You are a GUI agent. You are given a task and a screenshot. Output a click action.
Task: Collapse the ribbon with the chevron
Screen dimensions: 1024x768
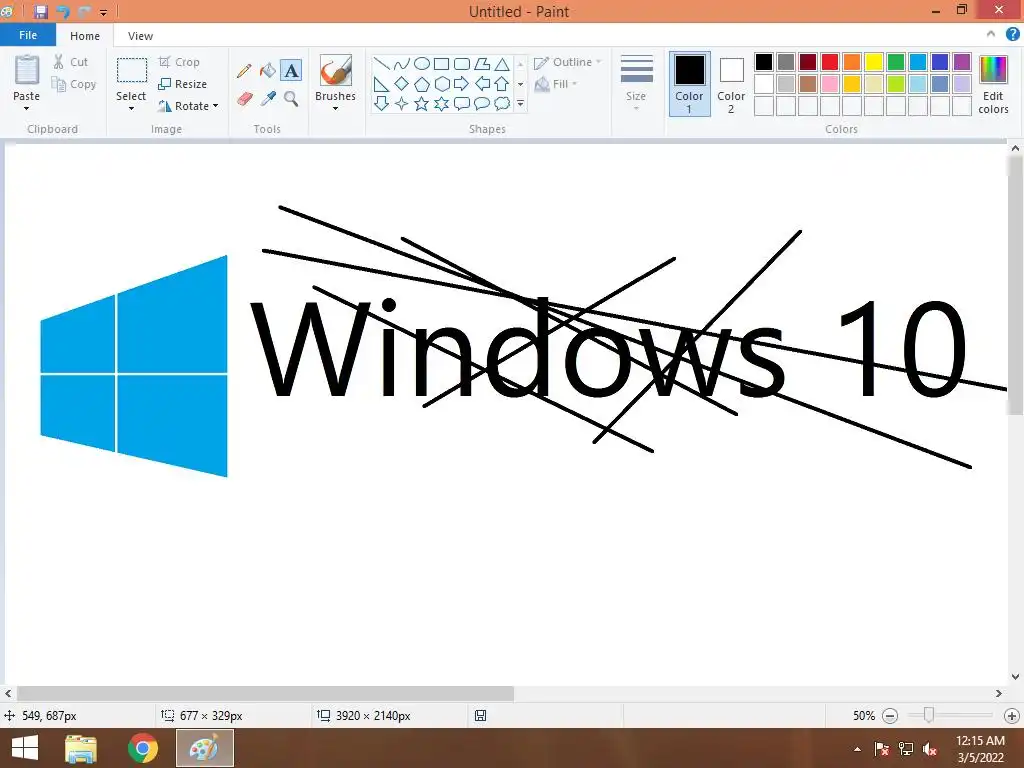pyautogui.click(x=991, y=34)
